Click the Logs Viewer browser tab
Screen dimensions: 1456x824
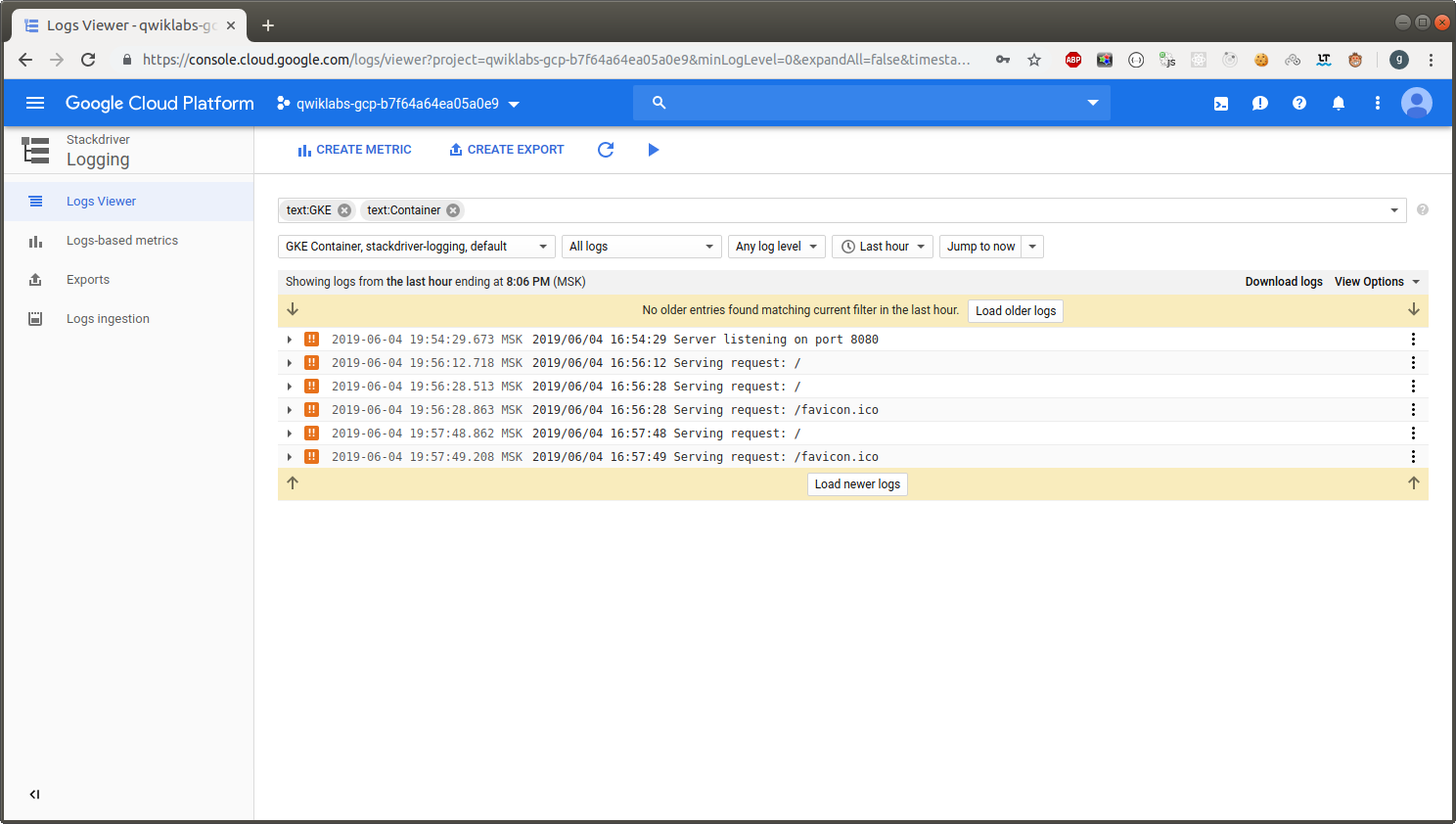pos(128,25)
